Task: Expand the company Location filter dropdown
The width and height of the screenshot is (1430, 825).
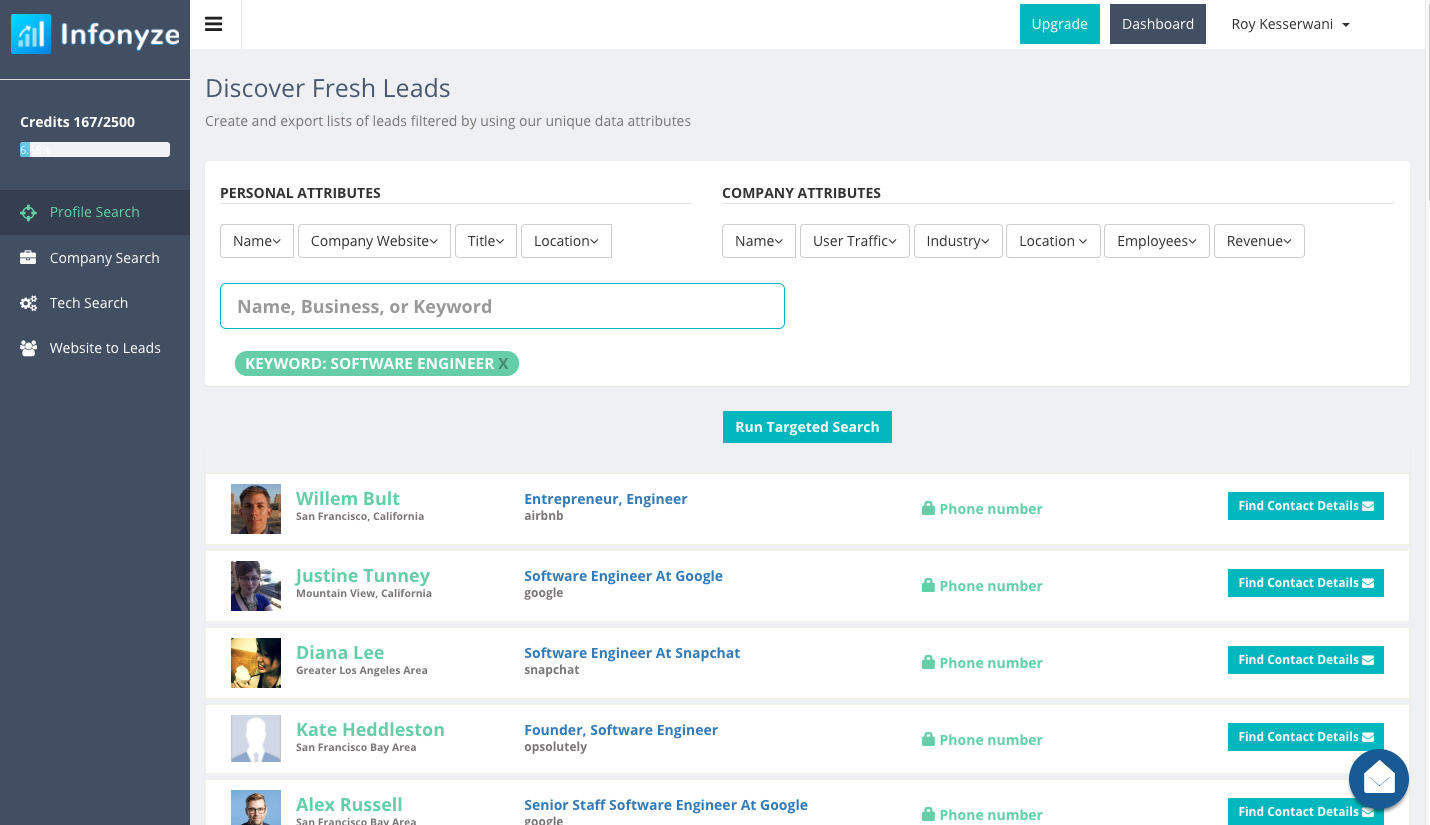Action: pyautogui.click(x=1054, y=241)
